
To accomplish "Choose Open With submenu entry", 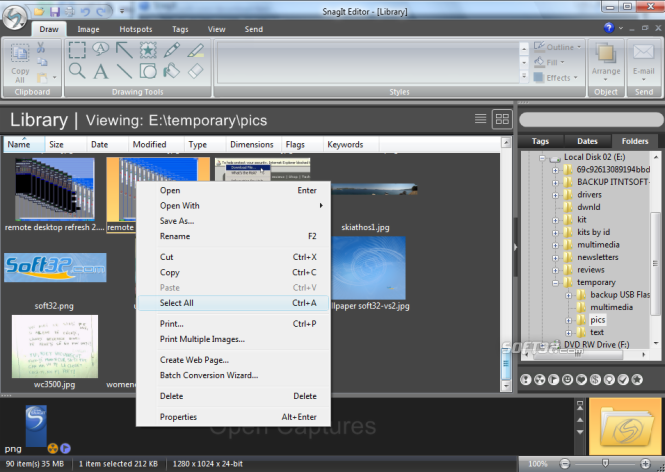I will point(233,206).
